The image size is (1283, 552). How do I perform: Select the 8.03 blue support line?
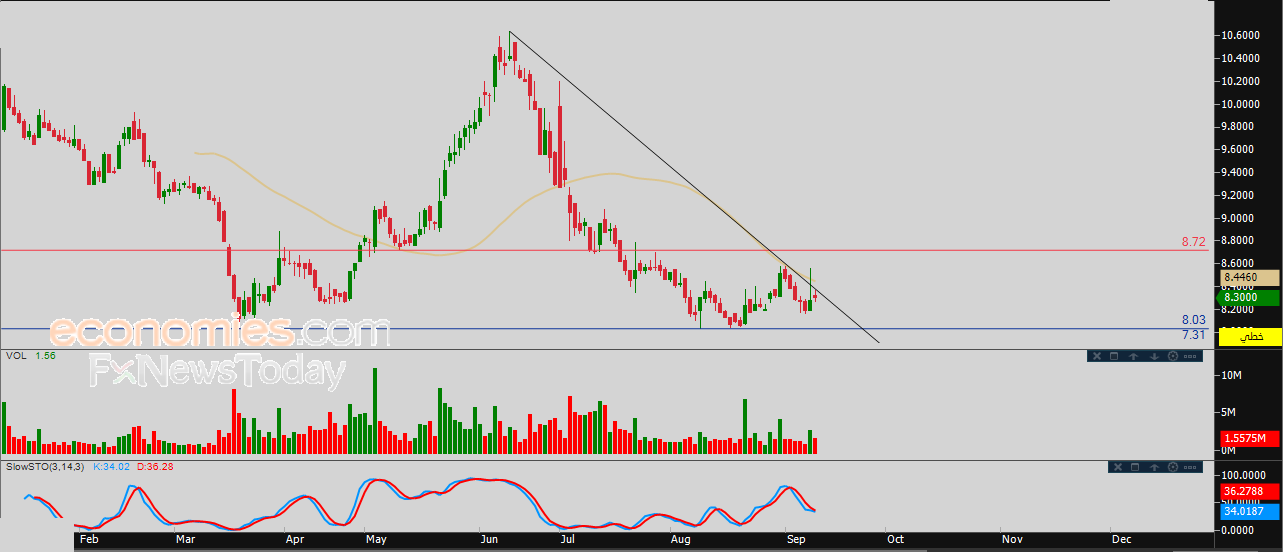(600, 328)
